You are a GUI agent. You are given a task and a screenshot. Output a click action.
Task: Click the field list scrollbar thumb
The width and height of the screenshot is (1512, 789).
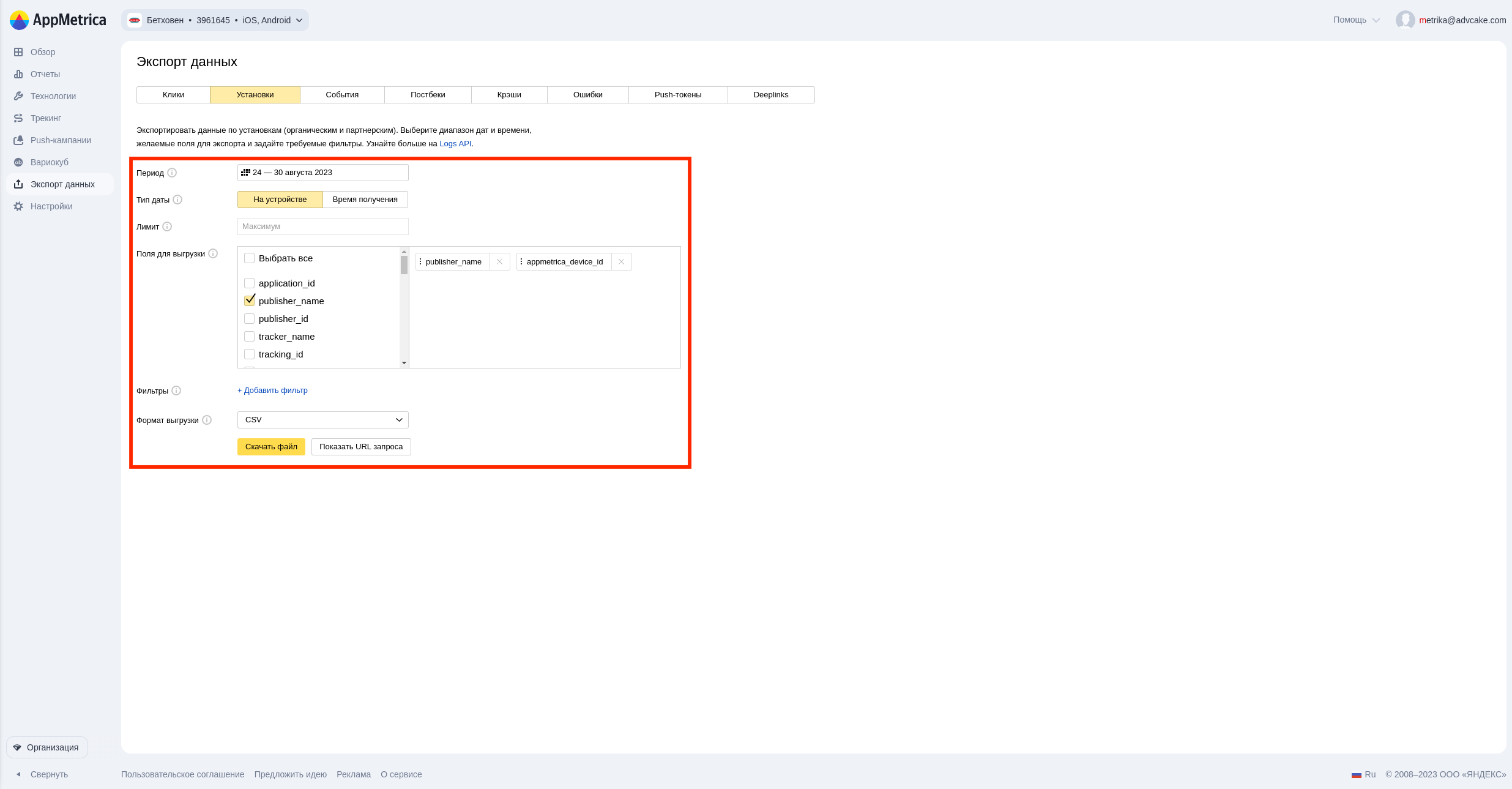pos(404,265)
